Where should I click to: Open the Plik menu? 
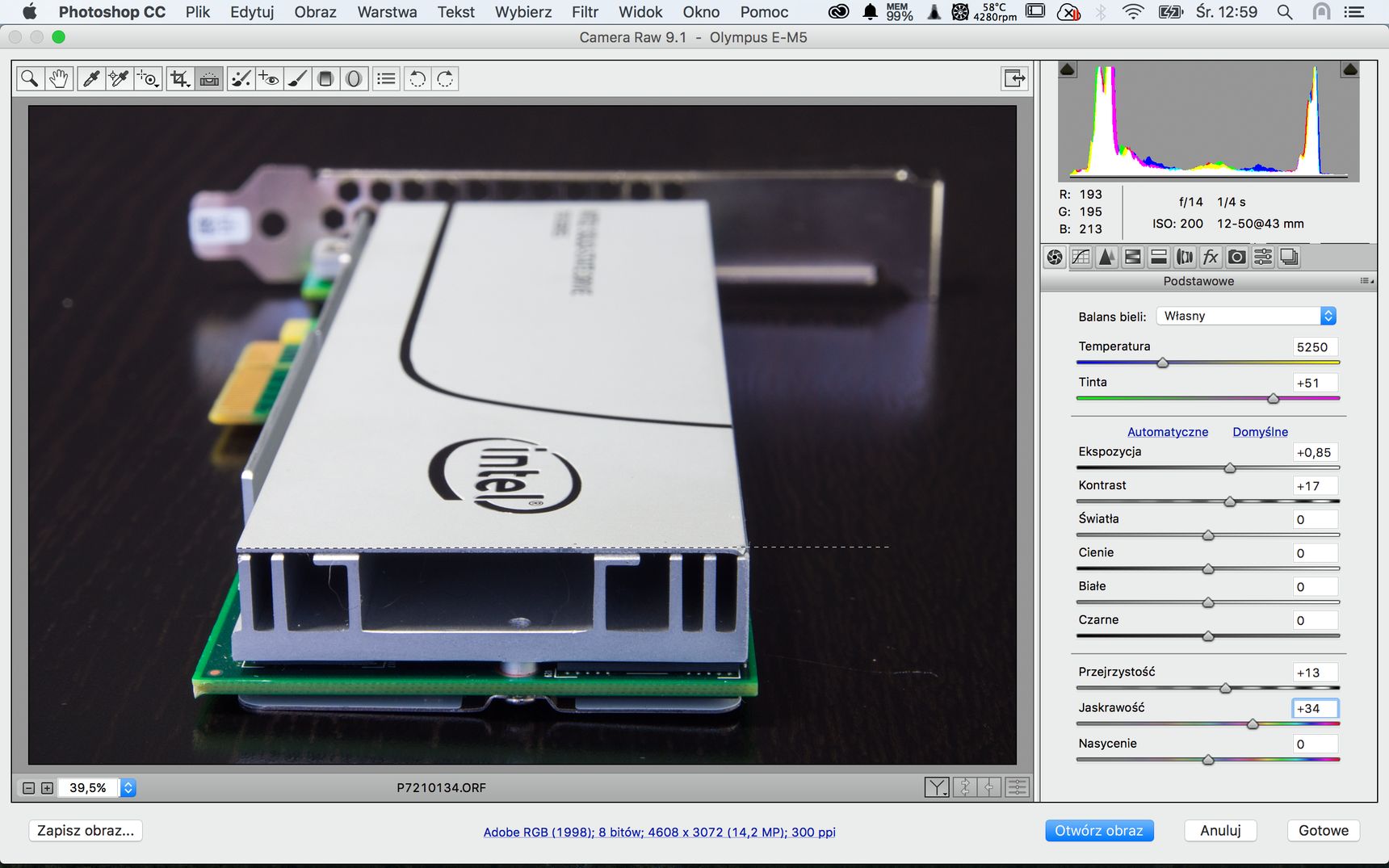pyautogui.click(x=198, y=12)
